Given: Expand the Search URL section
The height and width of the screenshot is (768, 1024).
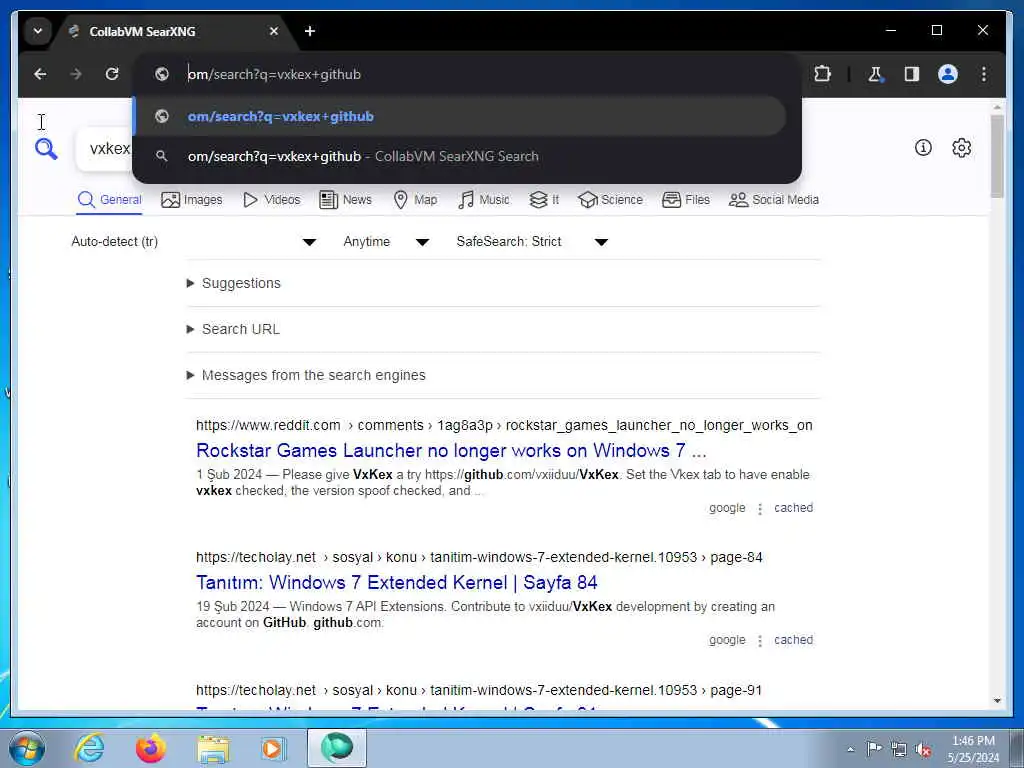Looking at the screenshot, I should 234,329.
